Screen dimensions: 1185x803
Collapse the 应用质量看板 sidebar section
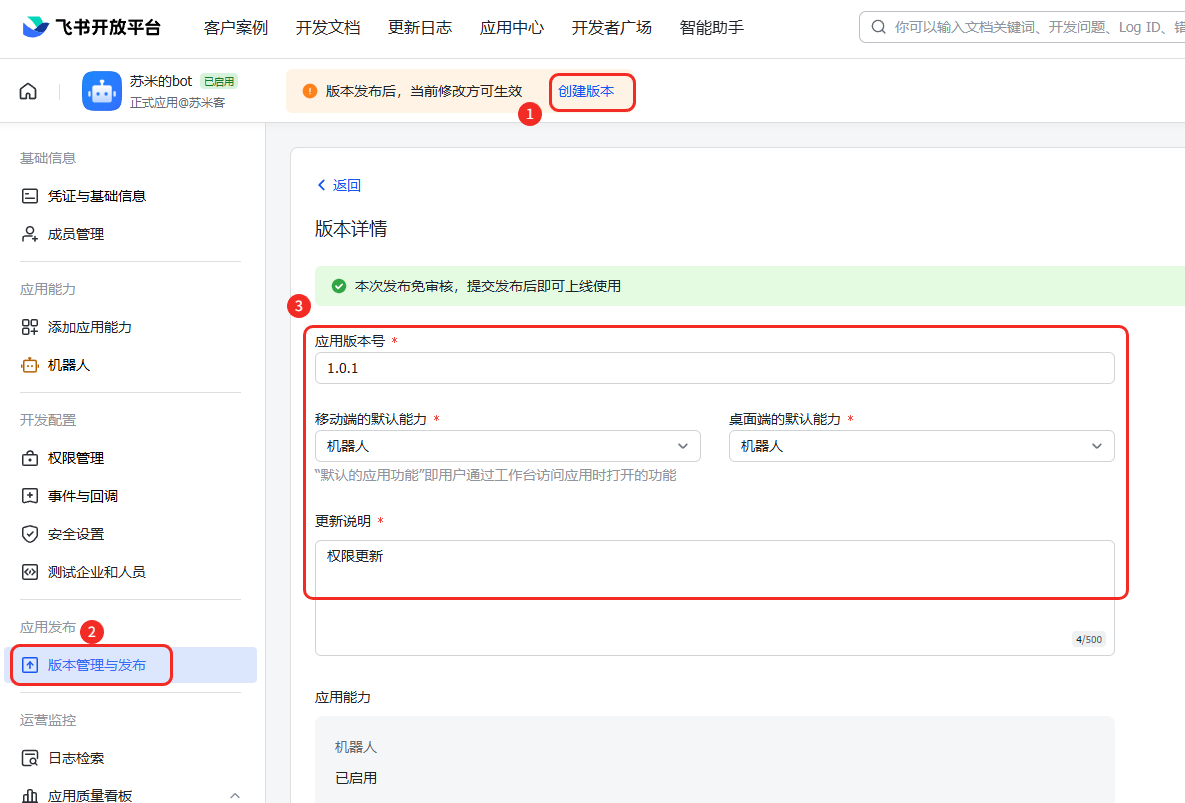235,796
